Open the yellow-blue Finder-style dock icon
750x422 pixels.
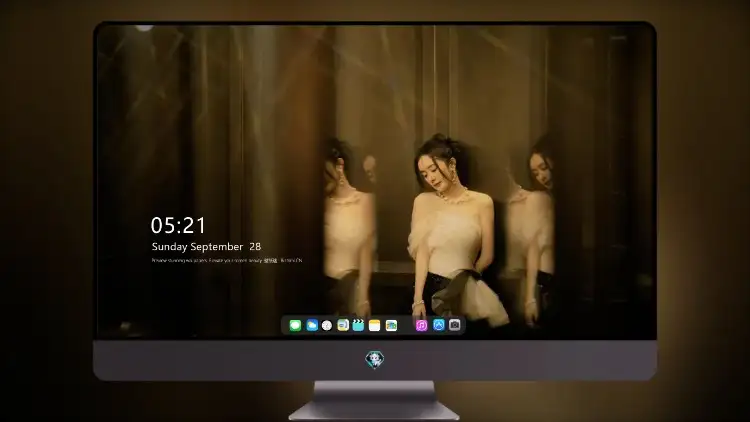point(343,325)
